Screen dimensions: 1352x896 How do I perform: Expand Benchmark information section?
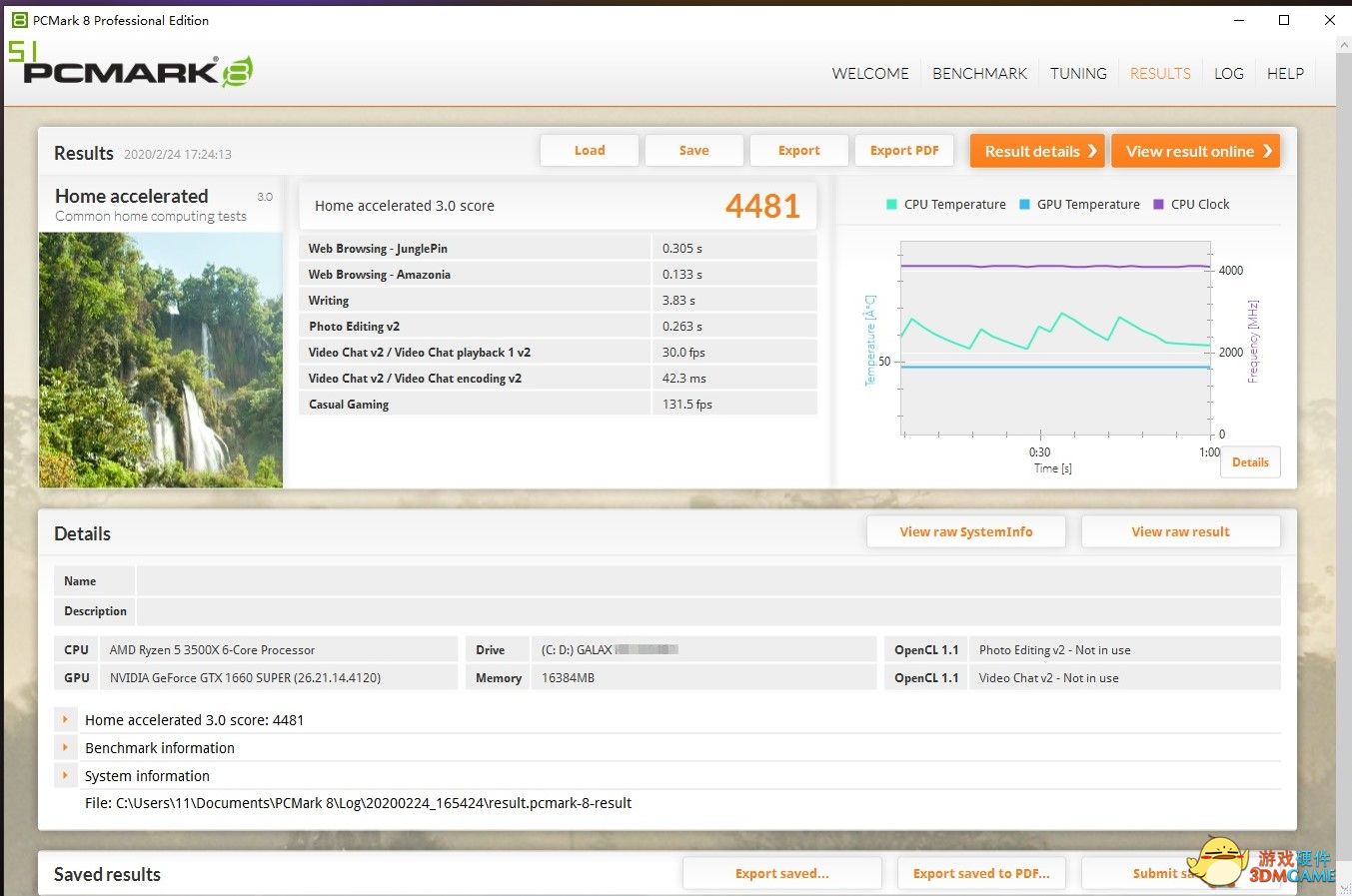pyautogui.click(x=65, y=747)
